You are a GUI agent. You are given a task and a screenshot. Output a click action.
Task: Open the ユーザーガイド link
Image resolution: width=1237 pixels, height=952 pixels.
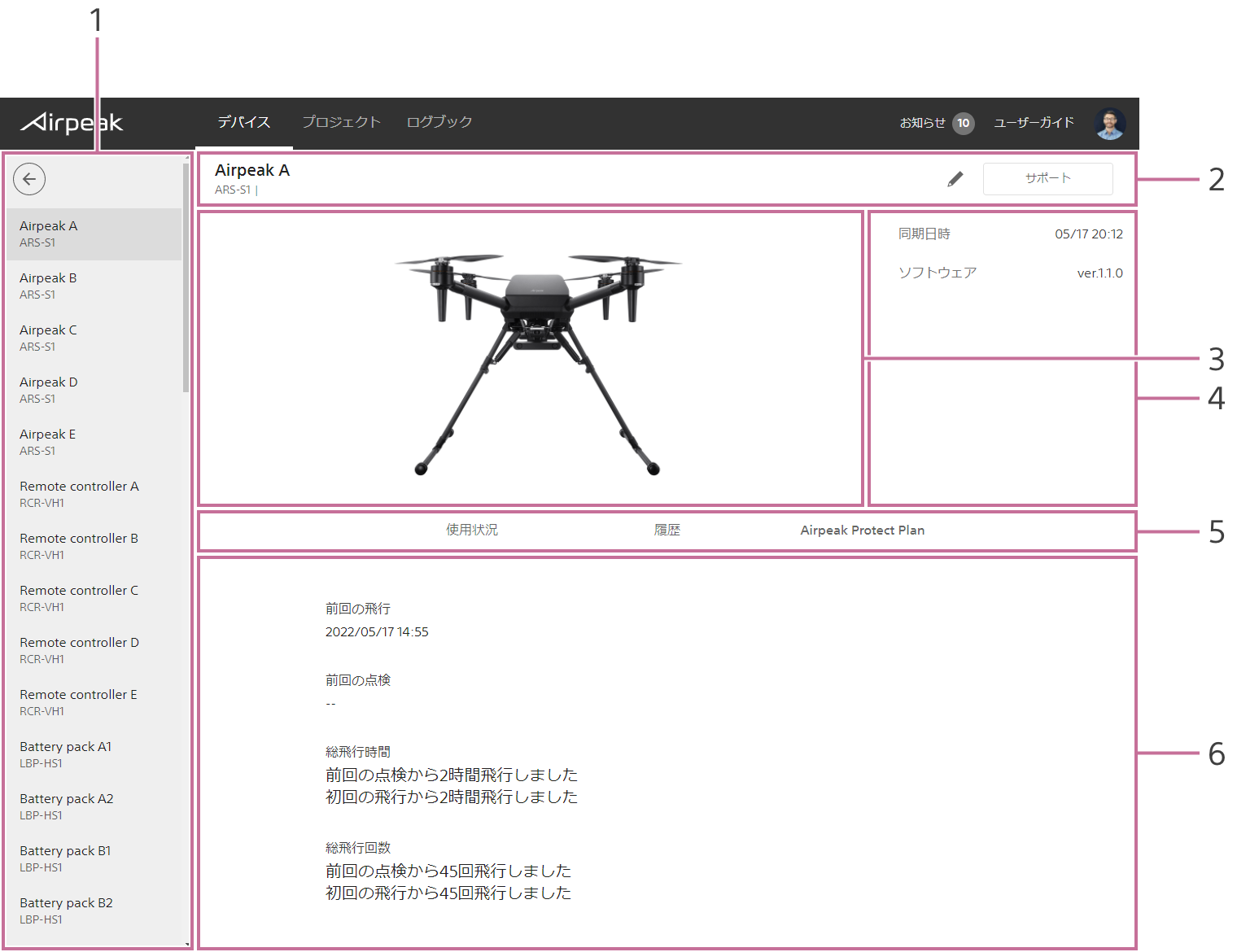[x=1034, y=123]
